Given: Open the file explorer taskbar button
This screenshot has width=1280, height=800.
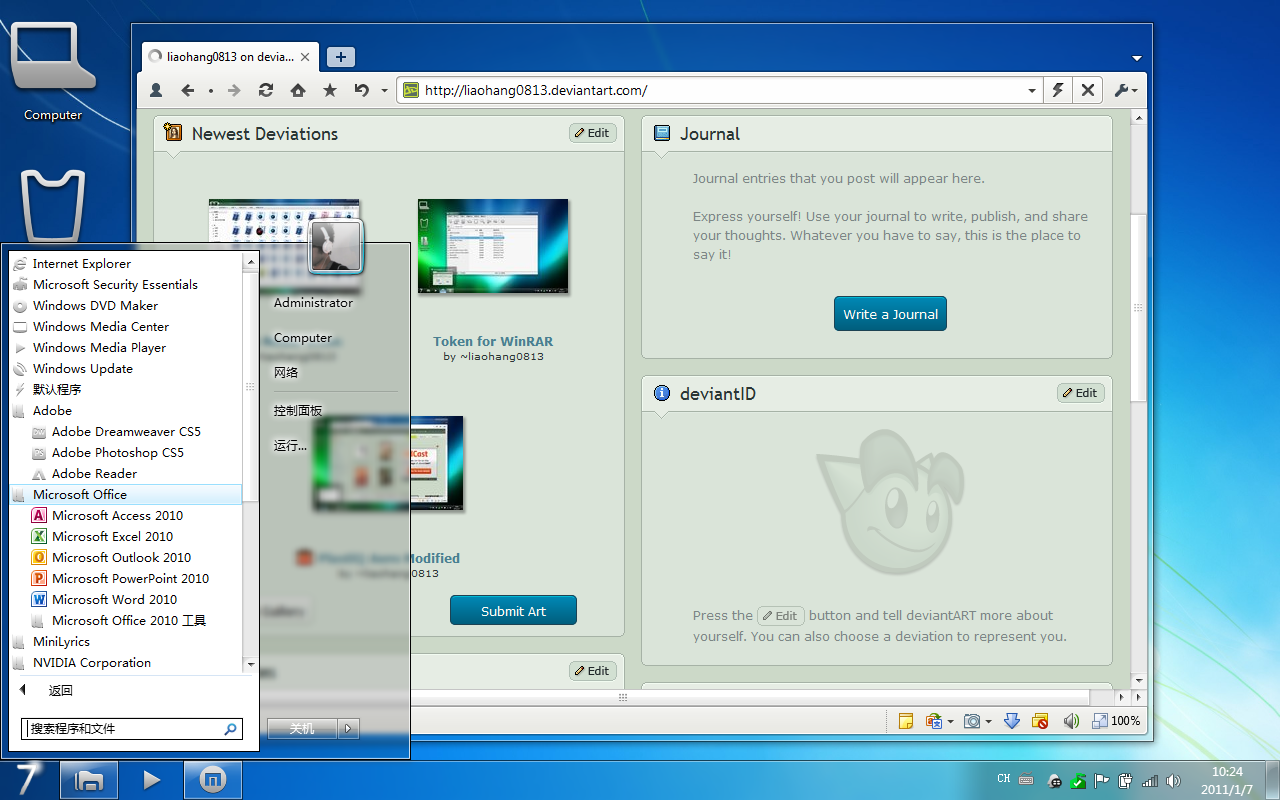Looking at the screenshot, I should pyautogui.click(x=89, y=780).
